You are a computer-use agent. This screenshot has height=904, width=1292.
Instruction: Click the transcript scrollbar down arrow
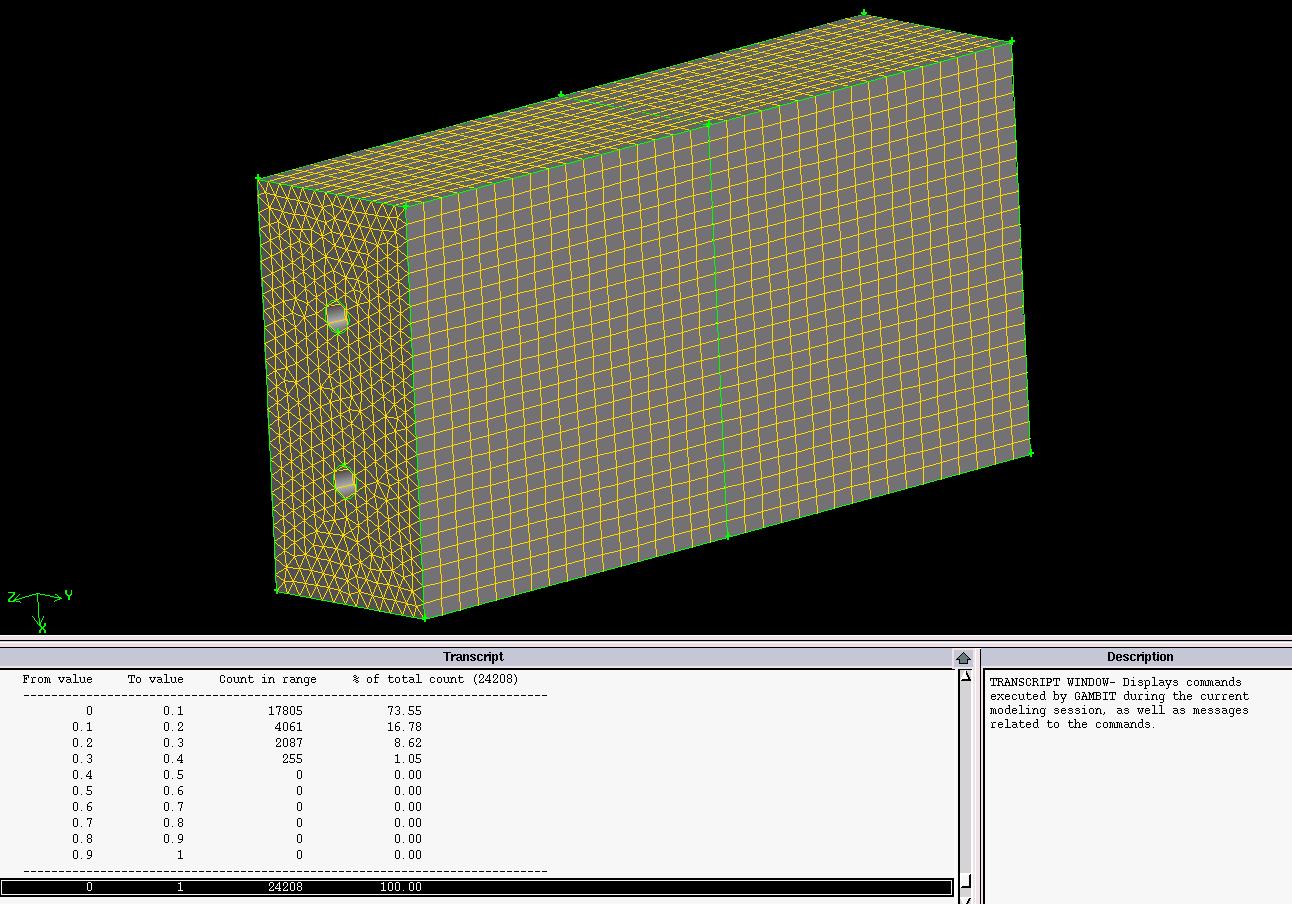(965, 881)
